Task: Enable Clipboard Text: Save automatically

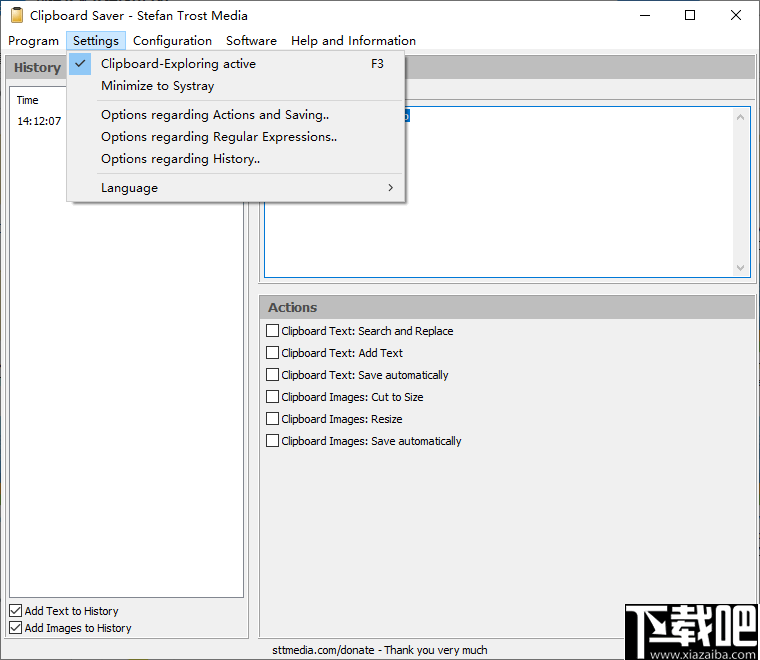Action: [x=272, y=375]
